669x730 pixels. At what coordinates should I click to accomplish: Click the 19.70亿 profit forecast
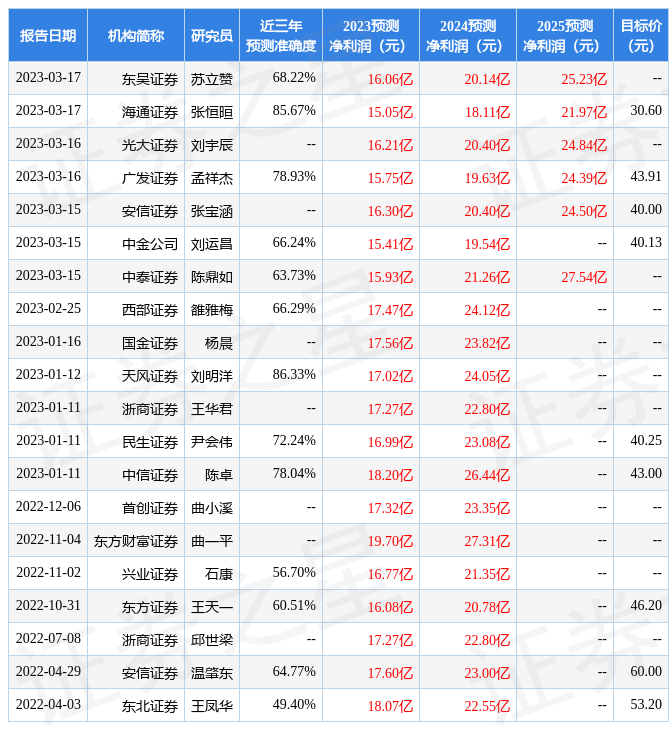(x=390, y=541)
